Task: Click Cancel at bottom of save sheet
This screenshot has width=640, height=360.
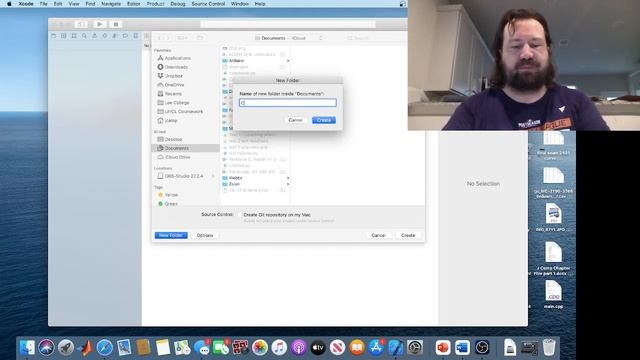Action: click(x=378, y=236)
